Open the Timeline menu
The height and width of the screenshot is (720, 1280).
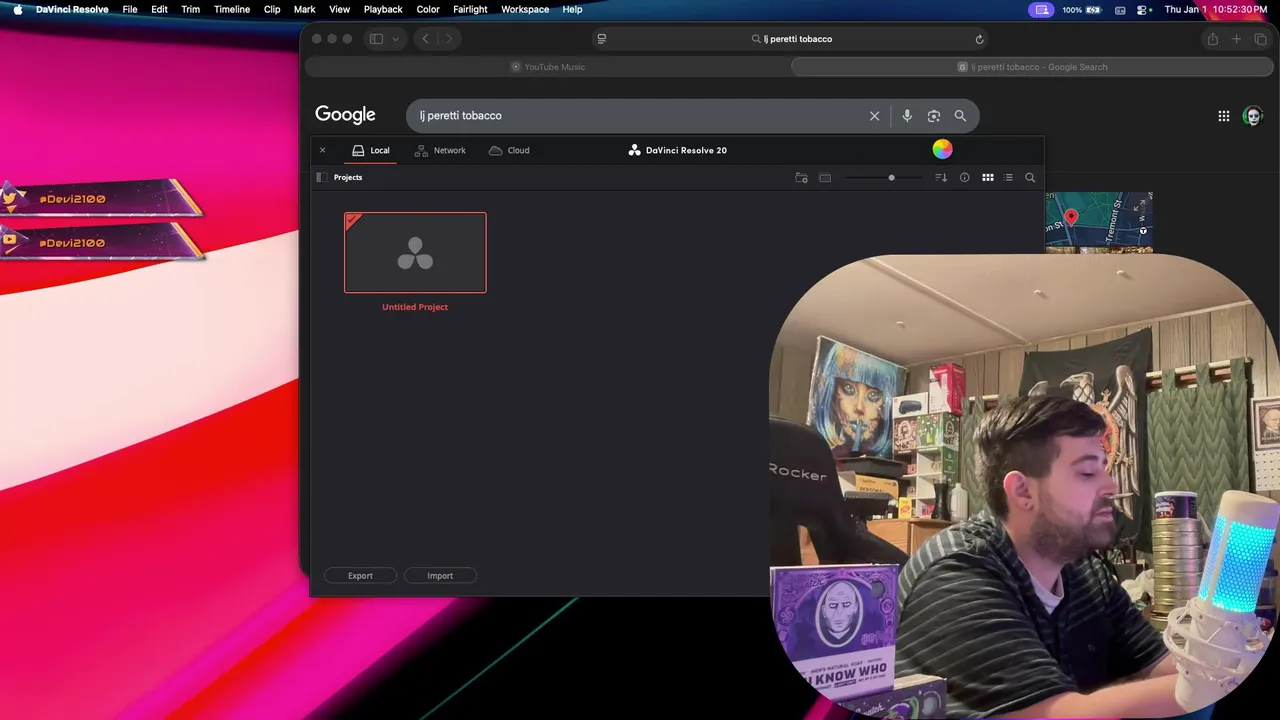[232, 9]
